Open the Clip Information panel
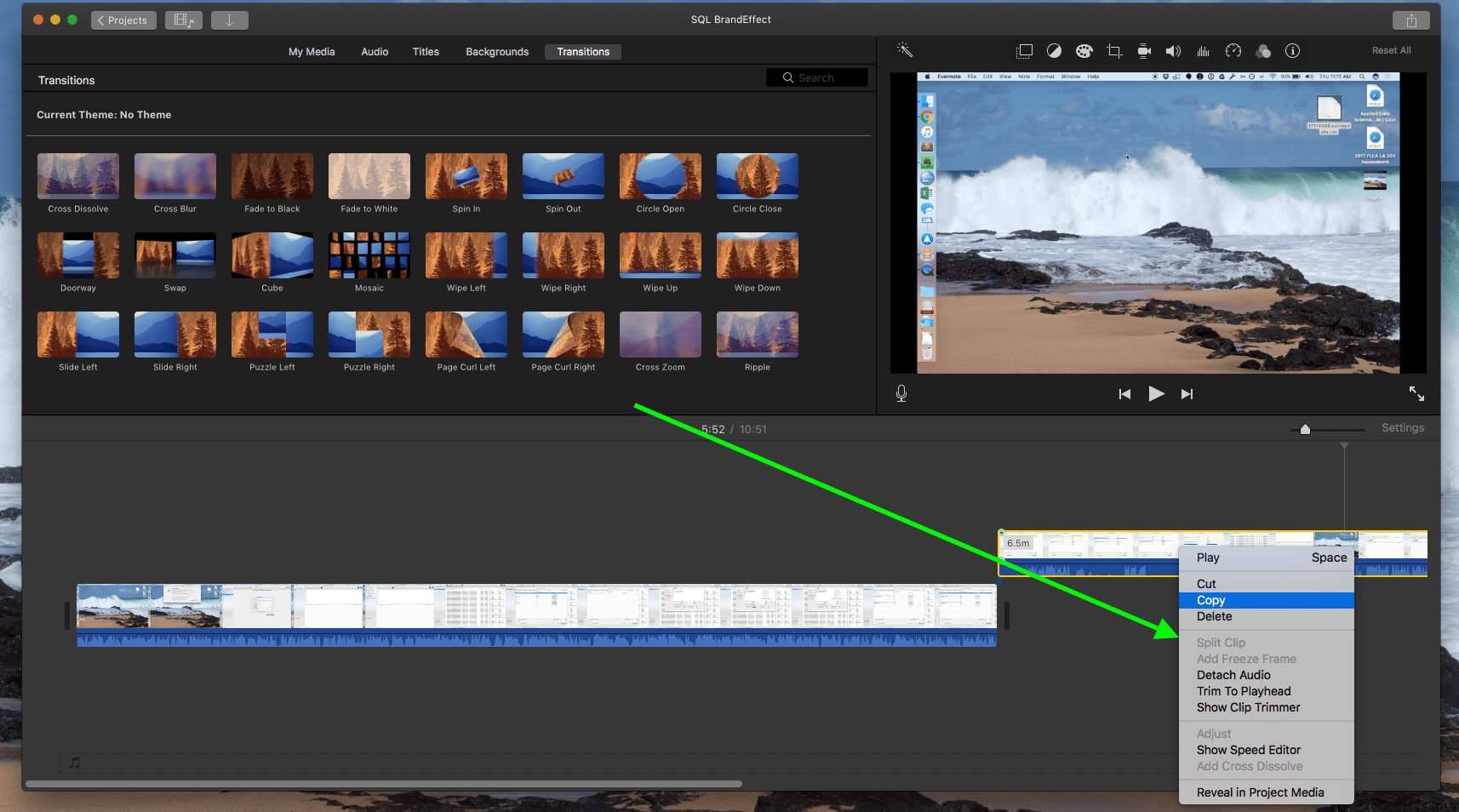 1292,50
